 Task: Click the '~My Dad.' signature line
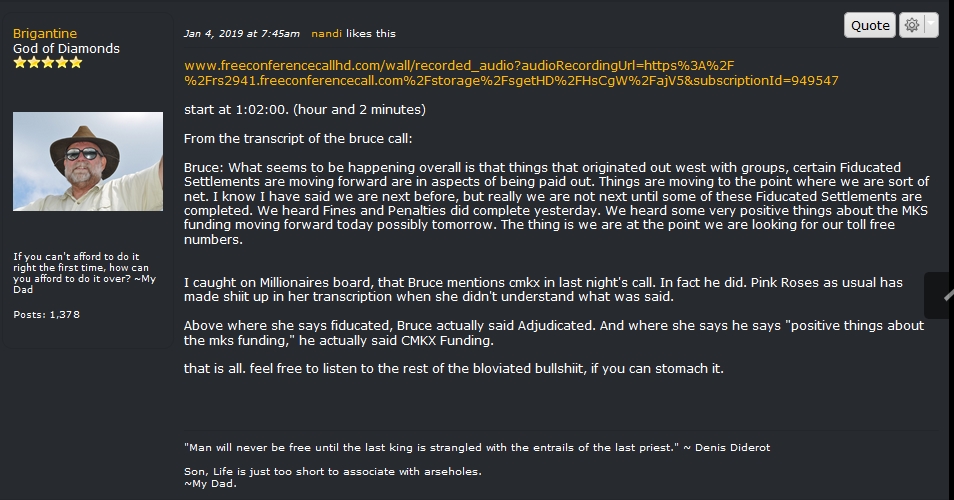click(x=210, y=484)
